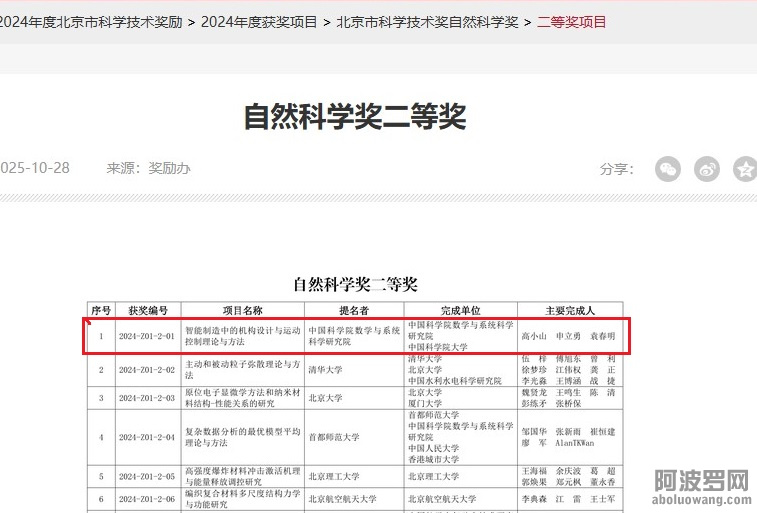This screenshot has height=513, width=757.
Task: Share the page via Weibo icon
Action: coord(706,169)
